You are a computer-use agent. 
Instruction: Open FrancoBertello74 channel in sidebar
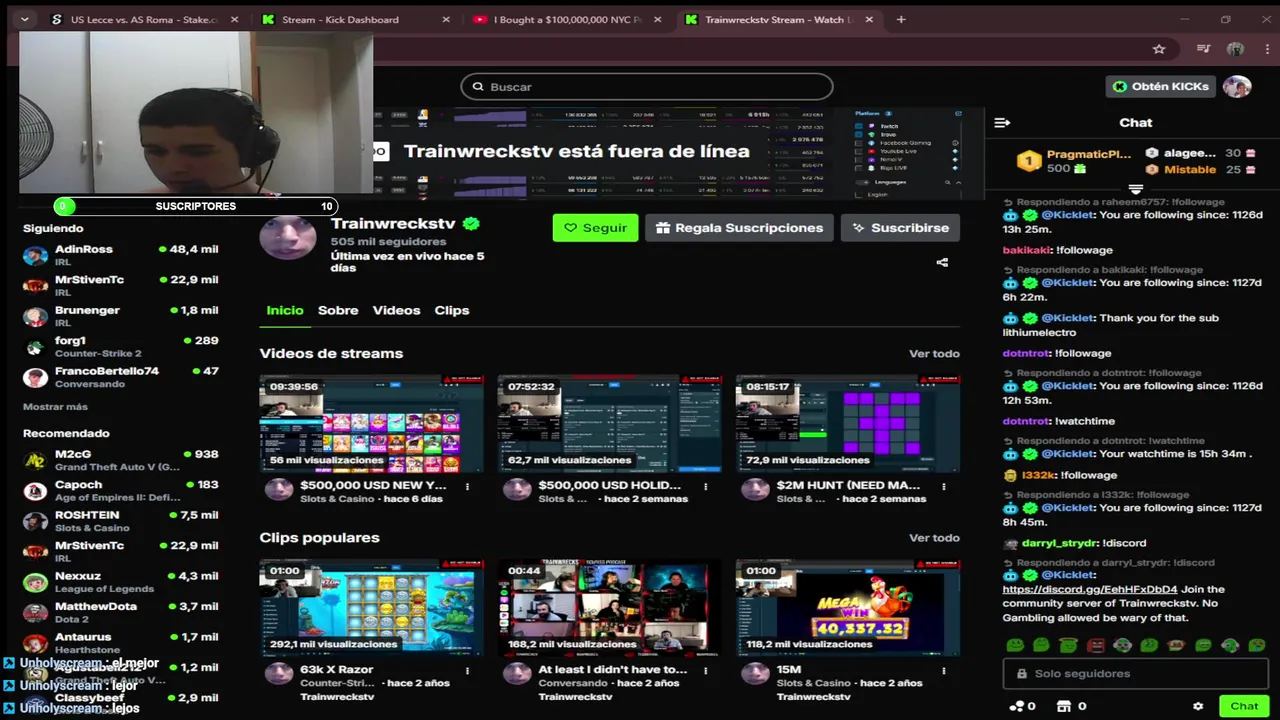pyautogui.click(x=121, y=378)
